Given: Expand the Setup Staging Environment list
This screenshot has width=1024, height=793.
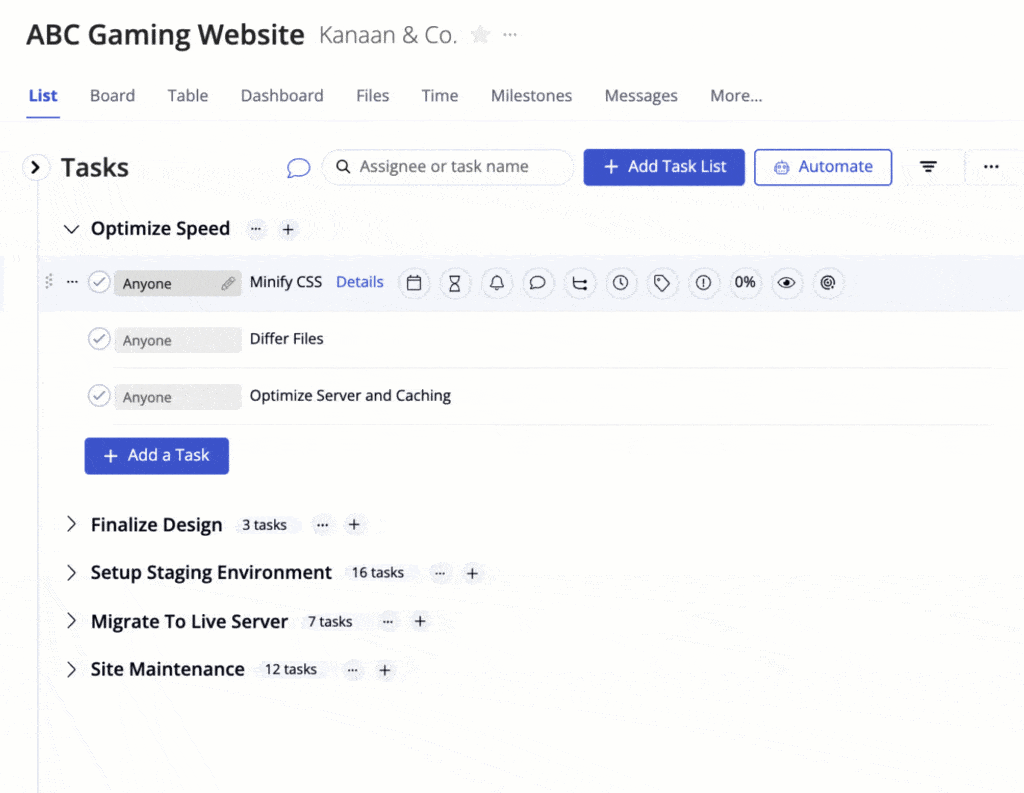Looking at the screenshot, I should [x=71, y=572].
